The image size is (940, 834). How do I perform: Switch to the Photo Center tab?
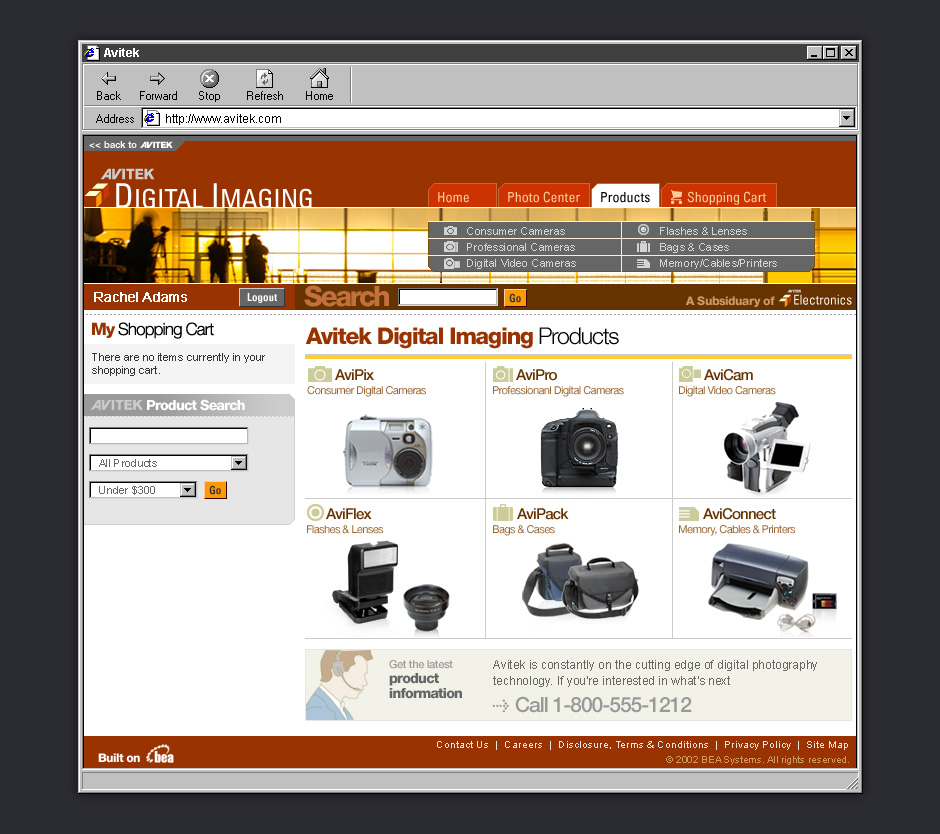pyautogui.click(x=543, y=197)
